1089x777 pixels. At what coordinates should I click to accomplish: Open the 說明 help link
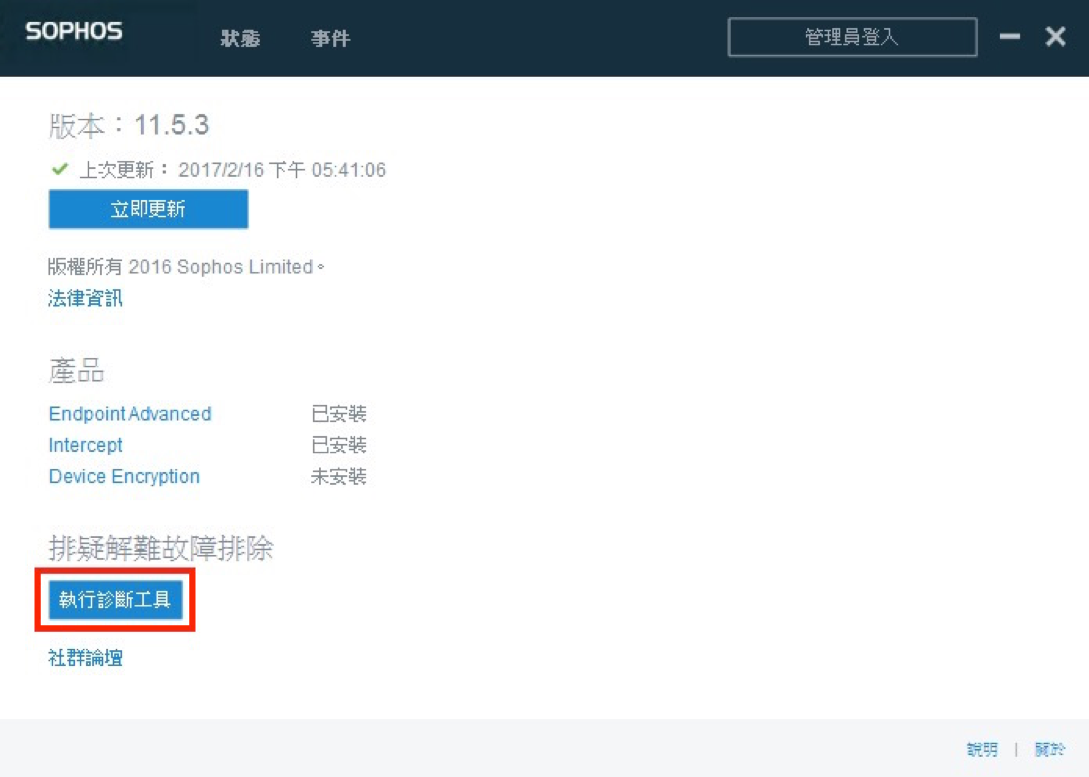(x=982, y=749)
